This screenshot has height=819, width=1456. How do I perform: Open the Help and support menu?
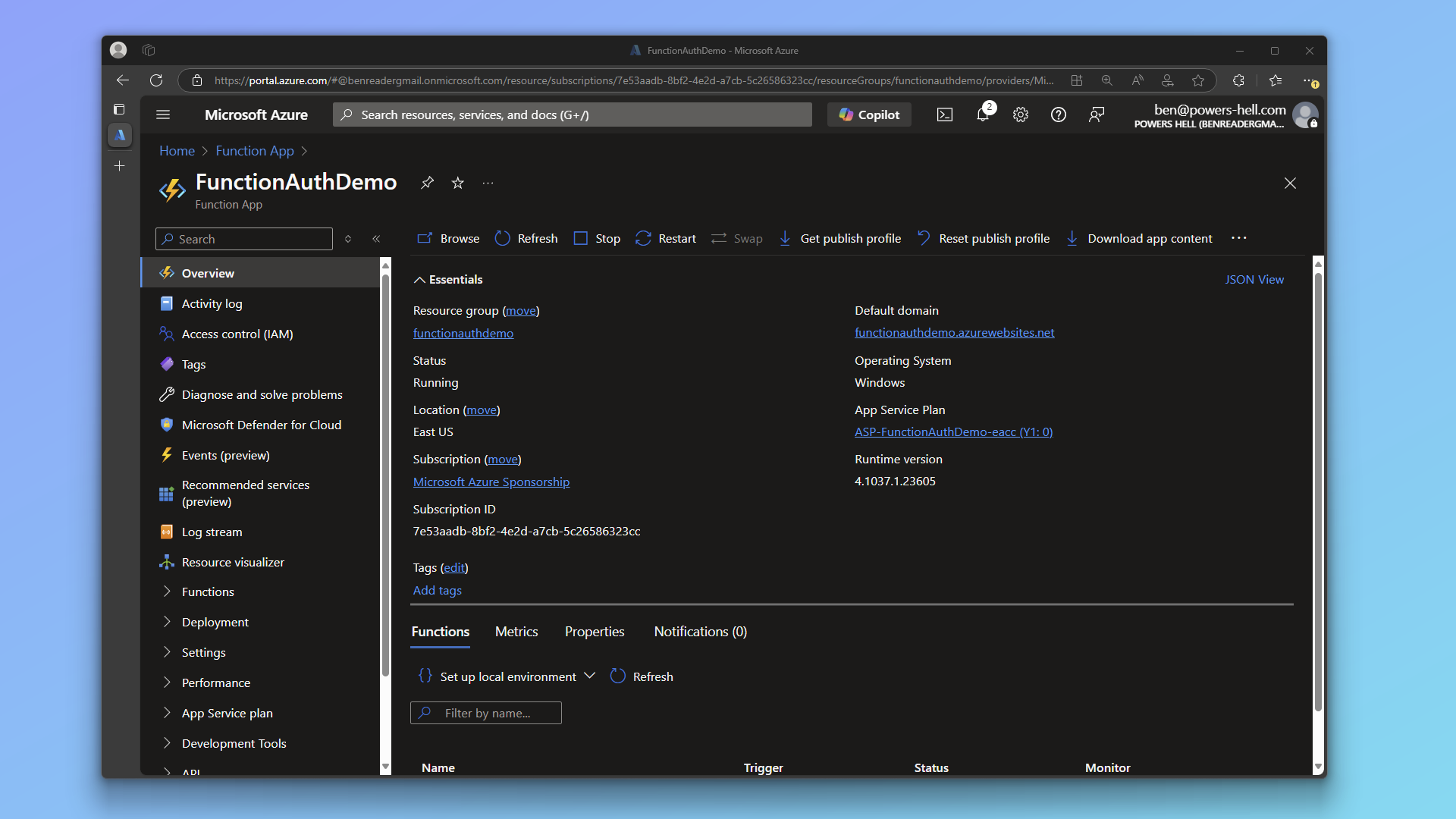pyautogui.click(x=1059, y=115)
